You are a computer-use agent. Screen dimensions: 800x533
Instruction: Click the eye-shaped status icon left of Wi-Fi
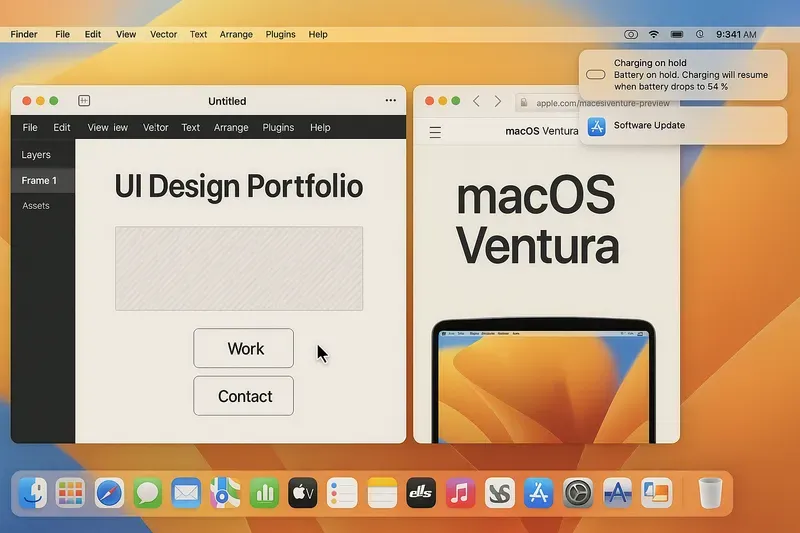631,34
